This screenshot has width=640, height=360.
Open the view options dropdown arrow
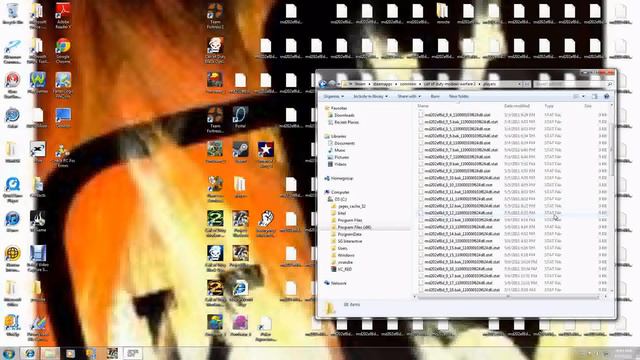coord(583,96)
